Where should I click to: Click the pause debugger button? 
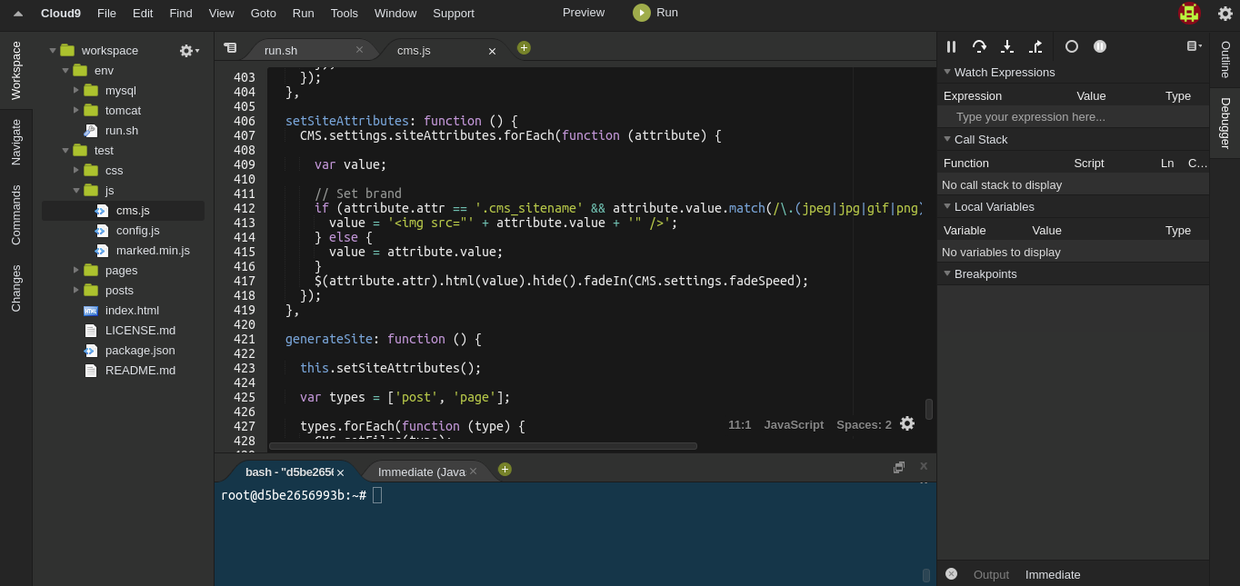point(951,47)
